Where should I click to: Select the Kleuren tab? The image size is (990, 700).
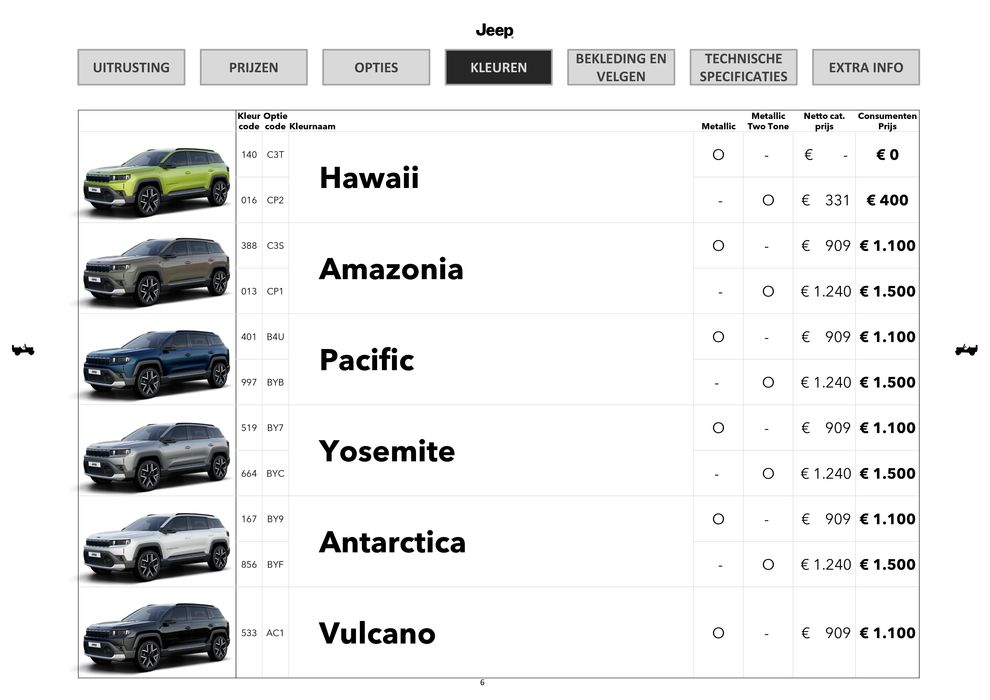pos(498,67)
